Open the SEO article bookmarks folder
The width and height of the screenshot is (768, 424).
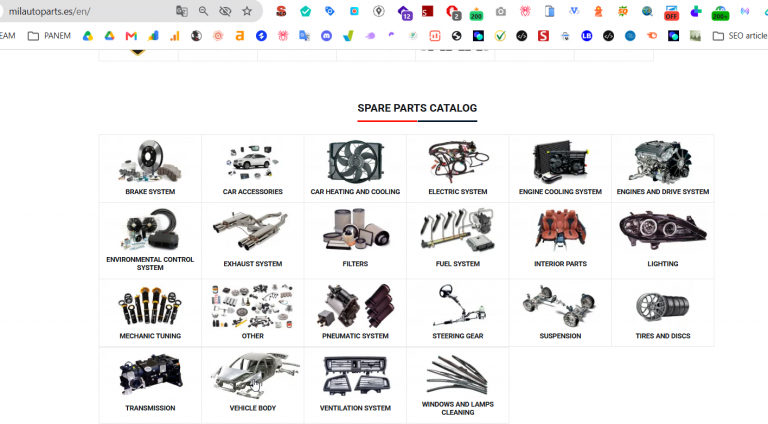[740, 36]
